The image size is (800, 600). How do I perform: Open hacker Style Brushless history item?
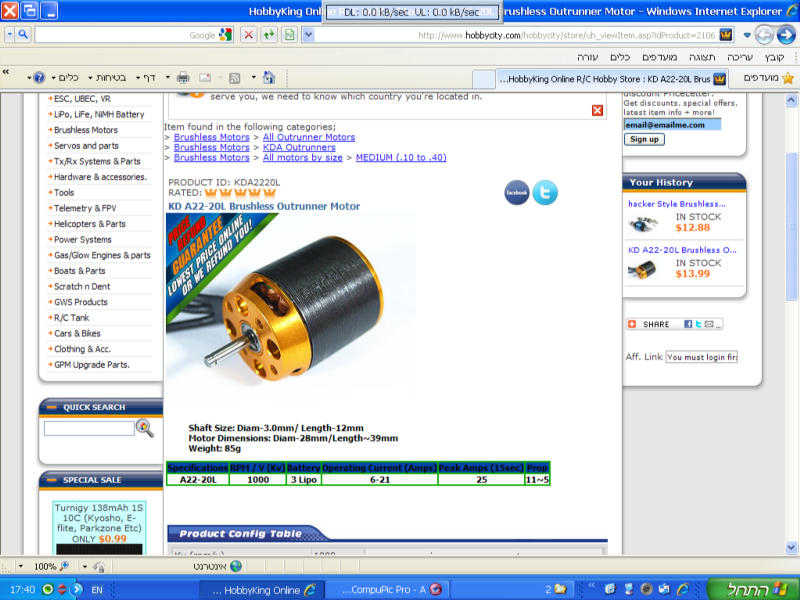pyautogui.click(x=677, y=204)
